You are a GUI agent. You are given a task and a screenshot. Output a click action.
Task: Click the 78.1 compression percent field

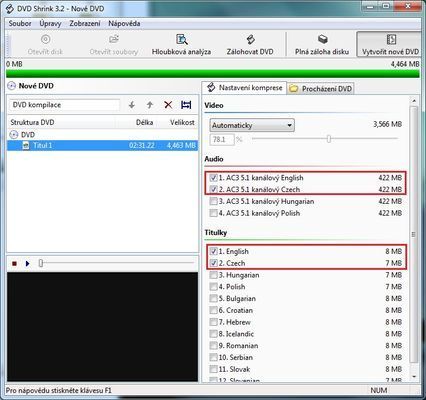[x=222, y=139]
